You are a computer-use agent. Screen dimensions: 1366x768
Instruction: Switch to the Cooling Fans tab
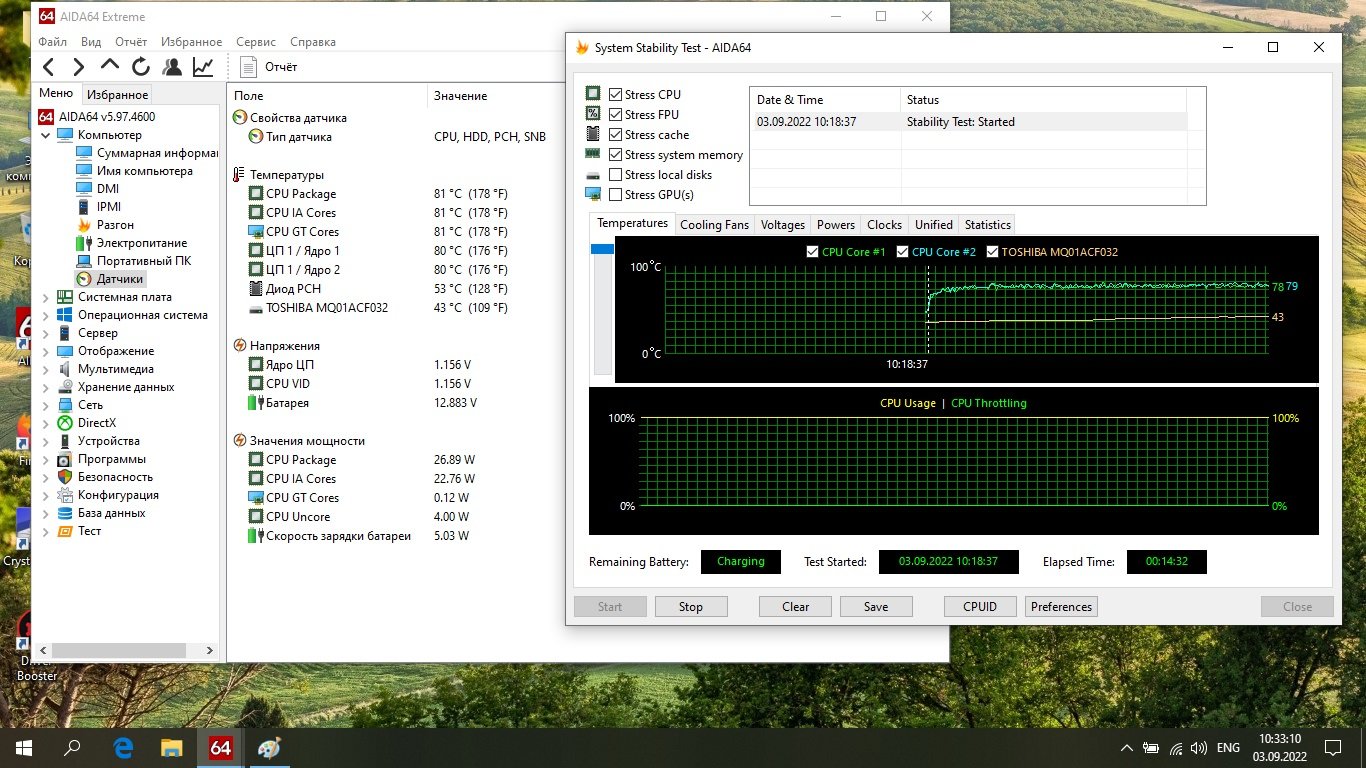714,225
